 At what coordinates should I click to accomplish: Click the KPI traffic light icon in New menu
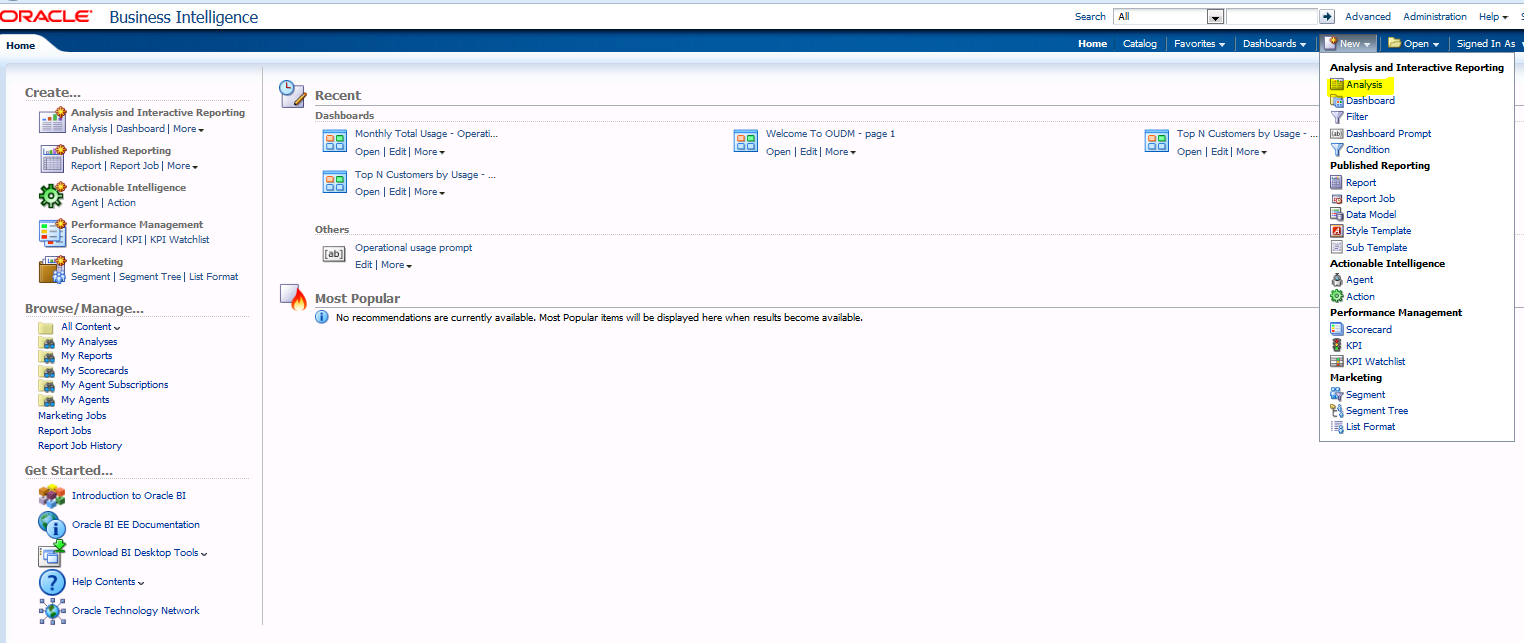tap(1337, 346)
